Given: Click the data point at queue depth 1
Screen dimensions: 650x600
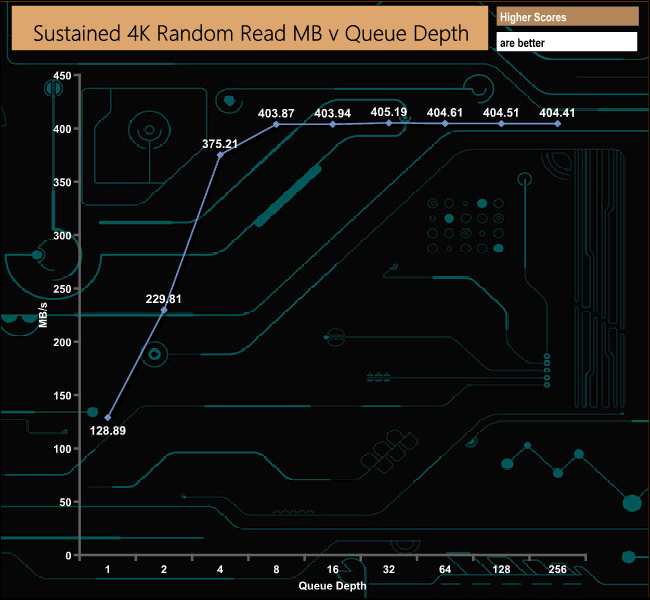Looking at the screenshot, I should point(108,417).
